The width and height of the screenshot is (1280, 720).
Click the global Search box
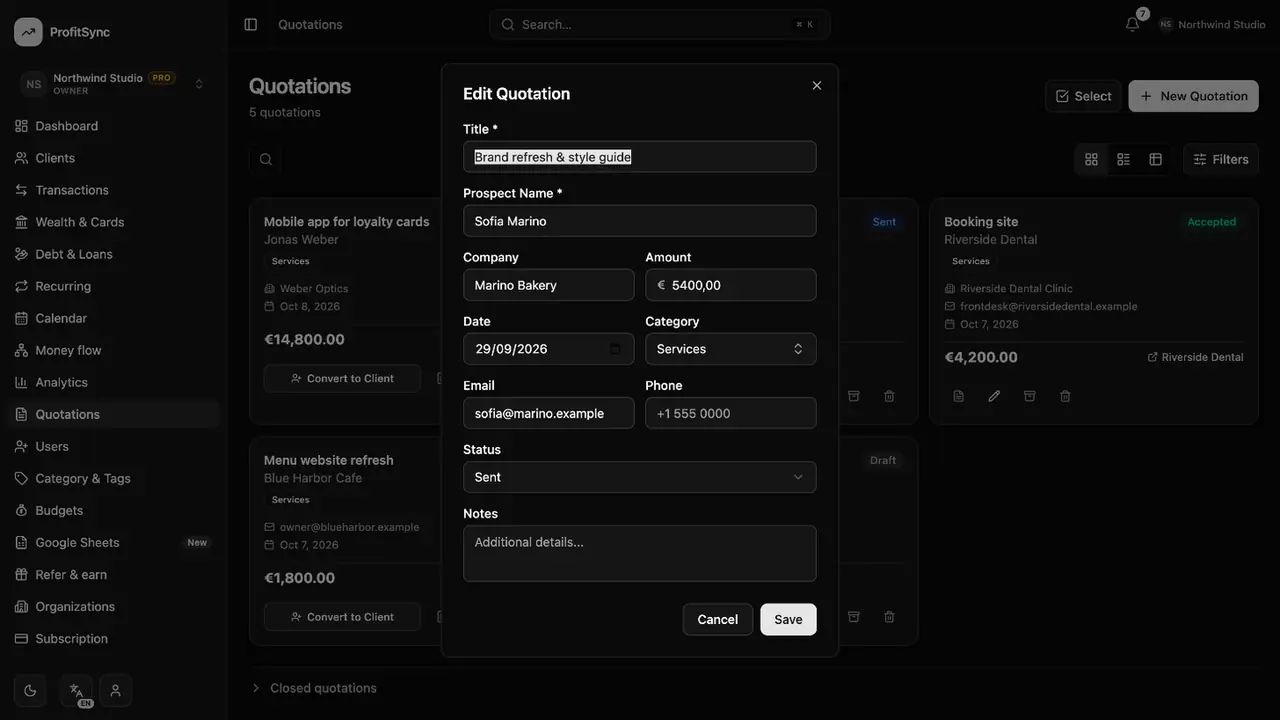[x=660, y=24]
